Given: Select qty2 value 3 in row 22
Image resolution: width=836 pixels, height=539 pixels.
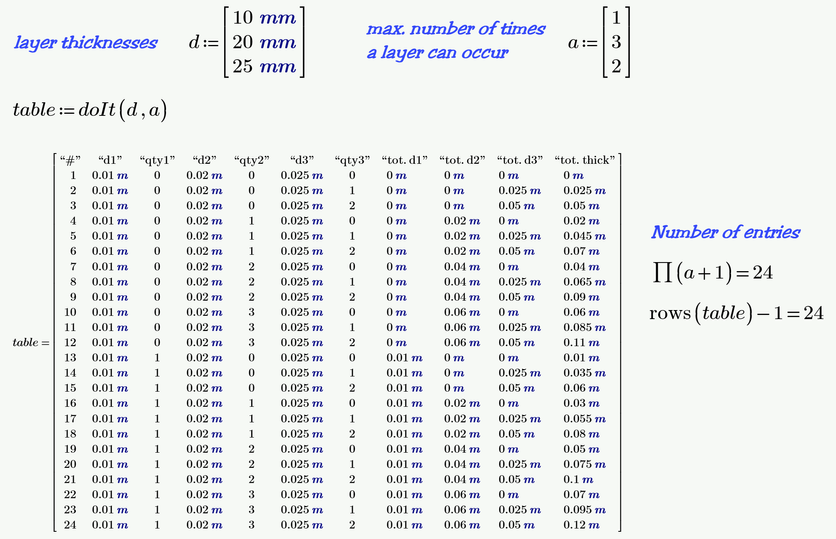Looking at the screenshot, I should (x=252, y=494).
